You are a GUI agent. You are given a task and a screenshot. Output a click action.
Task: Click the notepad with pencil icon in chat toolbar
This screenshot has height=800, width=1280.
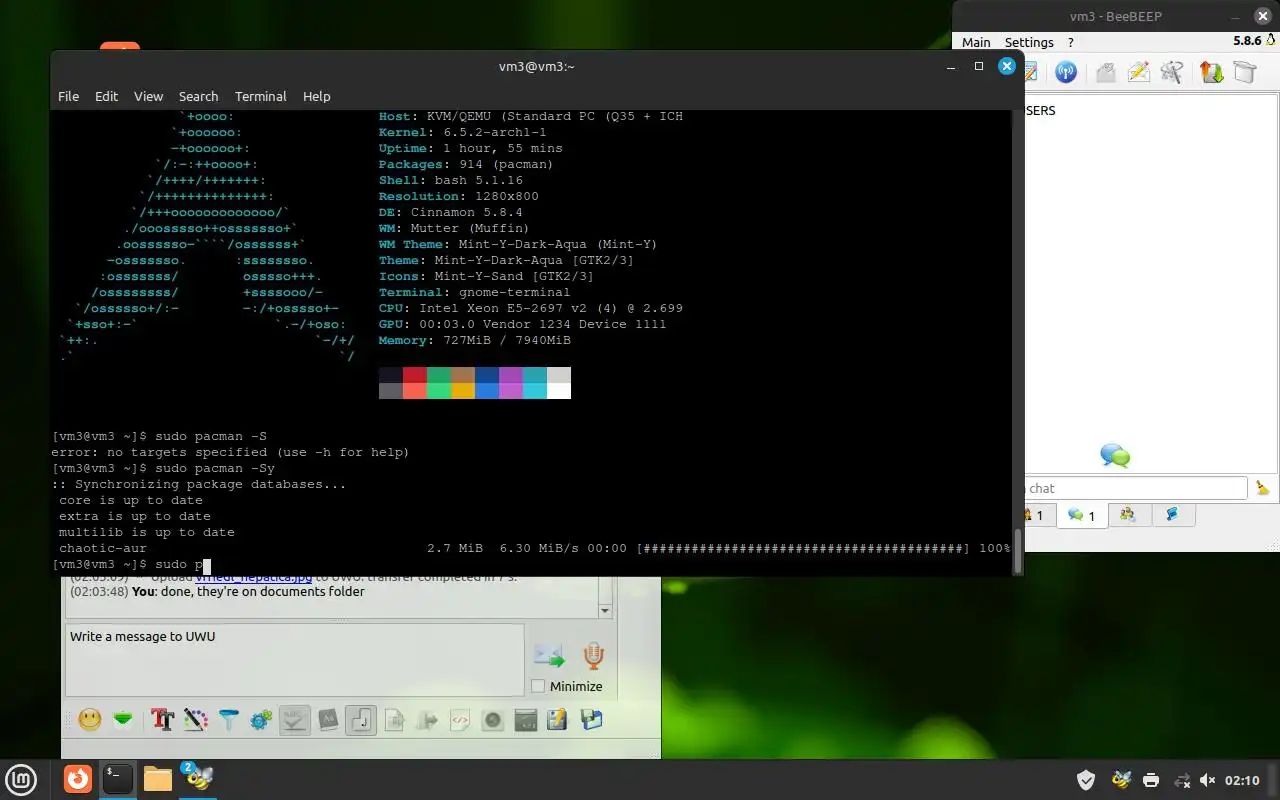click(x=557, y=719)
